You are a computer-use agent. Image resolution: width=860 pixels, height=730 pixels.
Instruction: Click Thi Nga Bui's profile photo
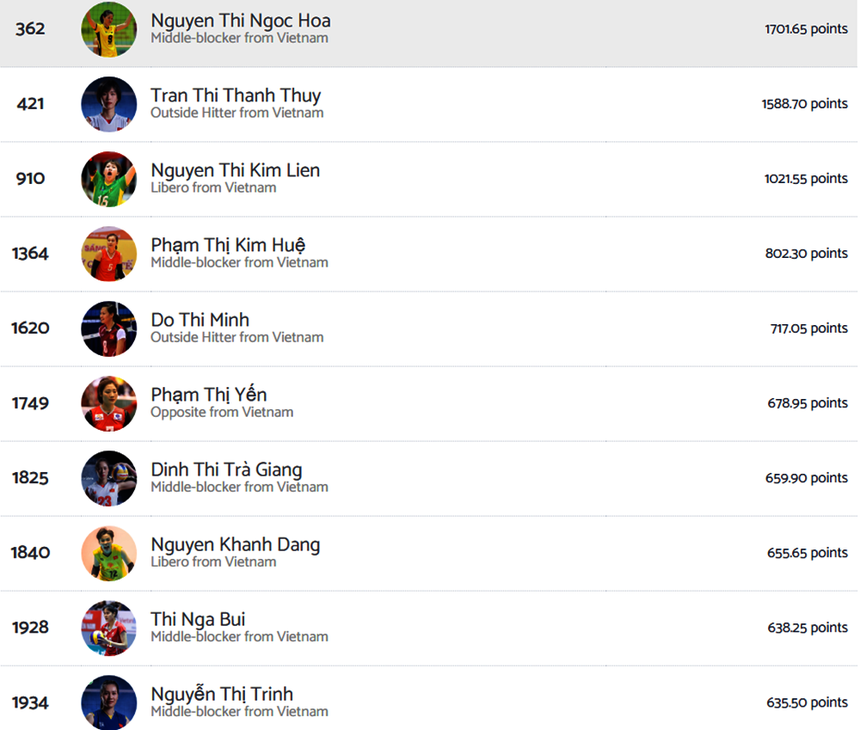tap(108, 628)
